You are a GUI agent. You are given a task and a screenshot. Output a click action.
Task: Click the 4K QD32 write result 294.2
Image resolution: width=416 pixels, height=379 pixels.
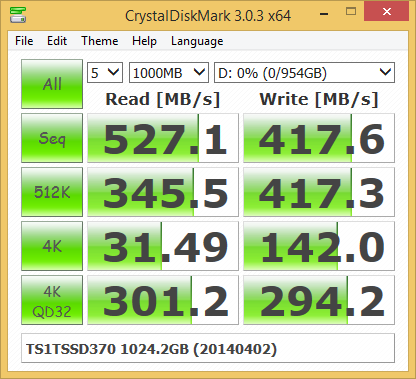pos(319,300)
